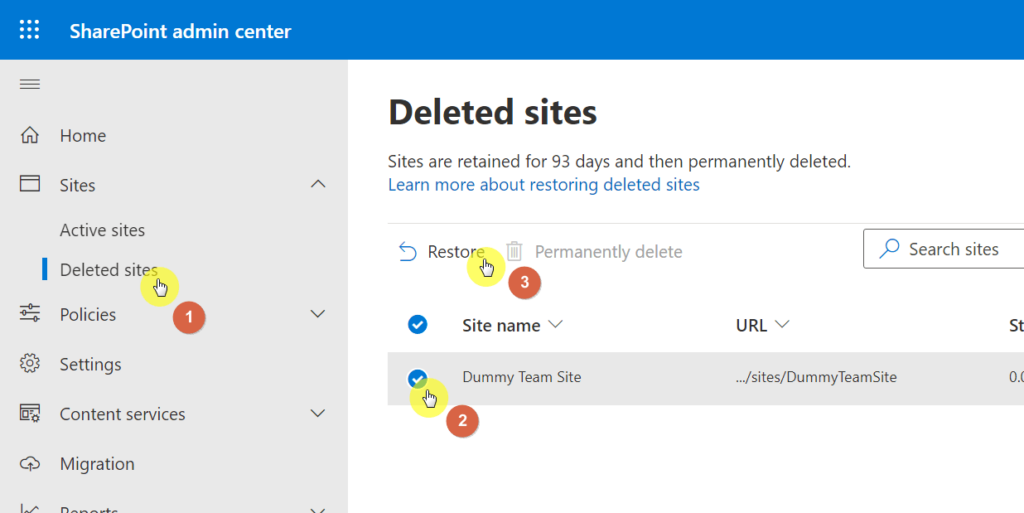This screenshot has height=513, width=1024.
Task: Click the Restore button label
Action: click(456, 251)
